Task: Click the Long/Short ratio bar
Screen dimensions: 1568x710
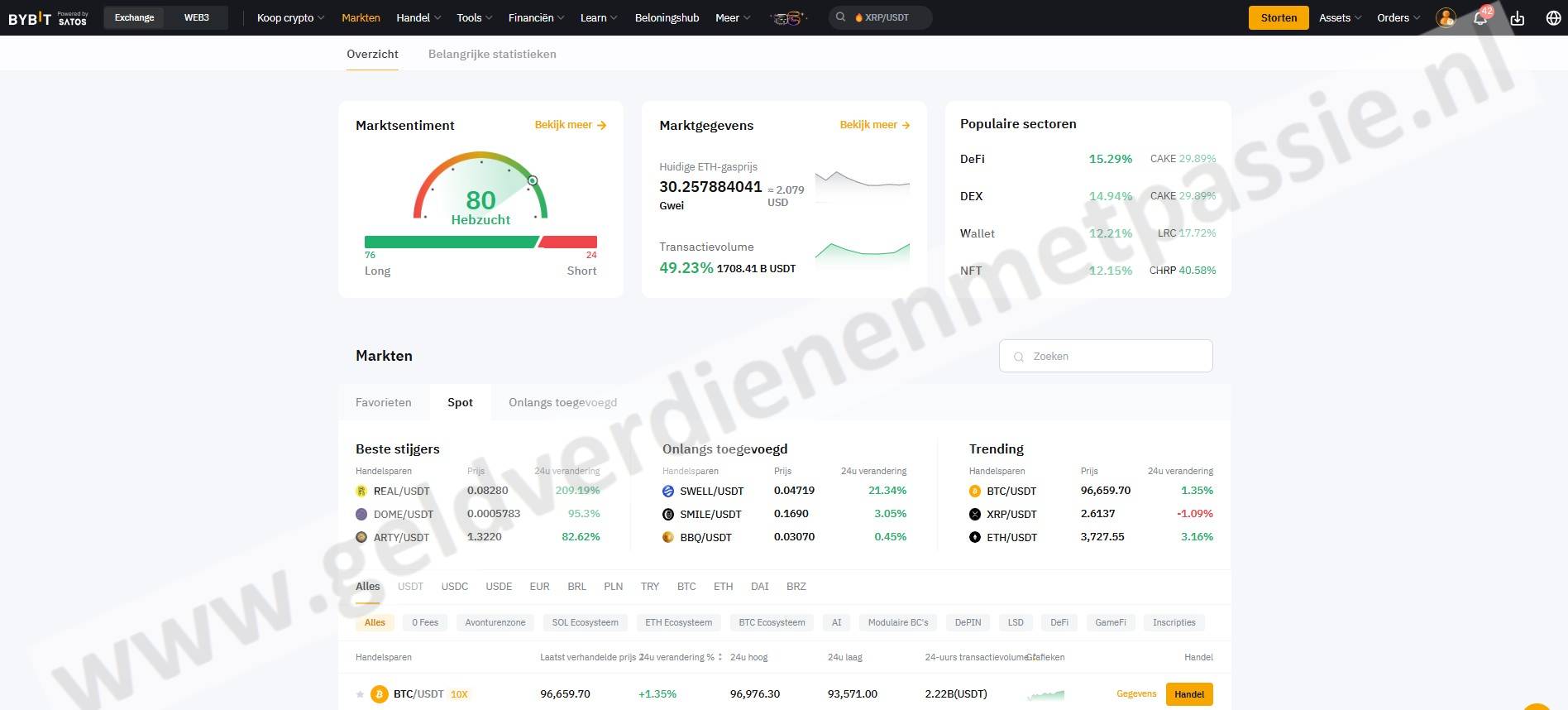Action: (x=480, y=242)
